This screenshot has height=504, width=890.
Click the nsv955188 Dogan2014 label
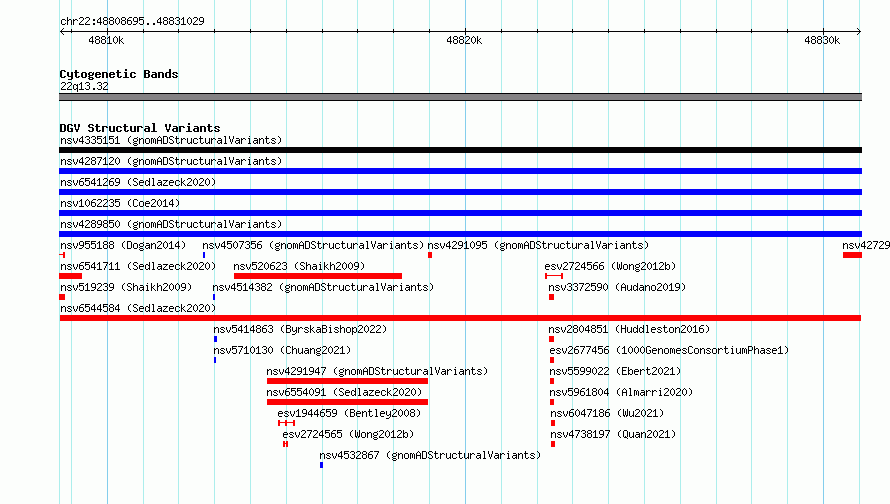coord(123,245)
